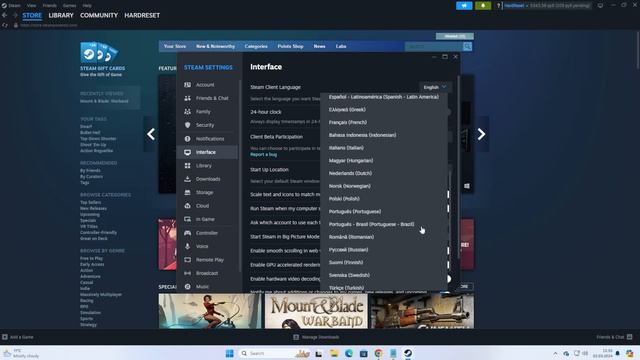640x360 pixels.
Task: Switch to the COMMUNITY tab
Action: [99, 16]
